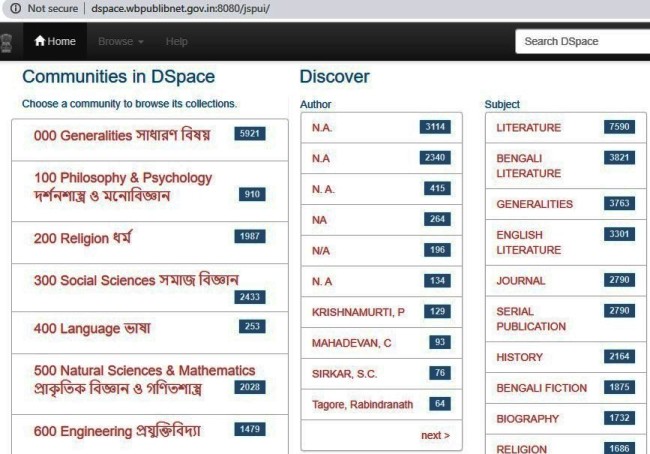Select the HISTORY subject filter
The image size is (650, 454).
pyautogui.click(x=520, y=357)
